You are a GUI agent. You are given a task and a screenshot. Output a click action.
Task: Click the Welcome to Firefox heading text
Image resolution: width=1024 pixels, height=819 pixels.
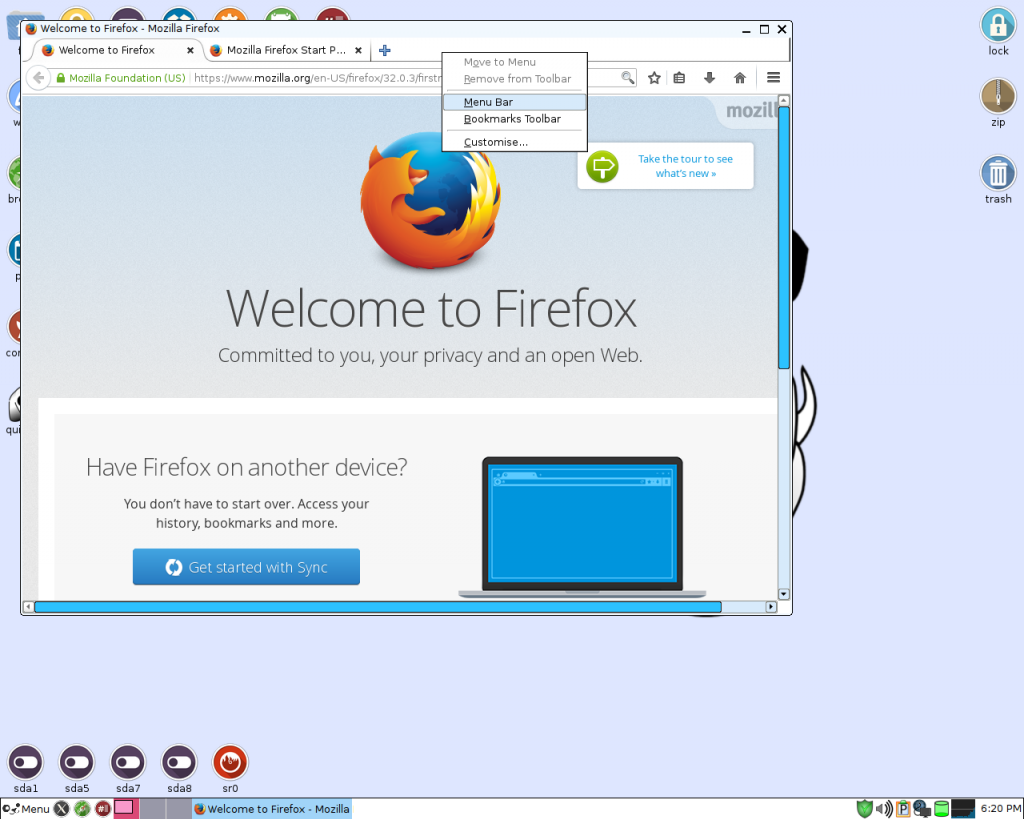click(x=431, y=308)
